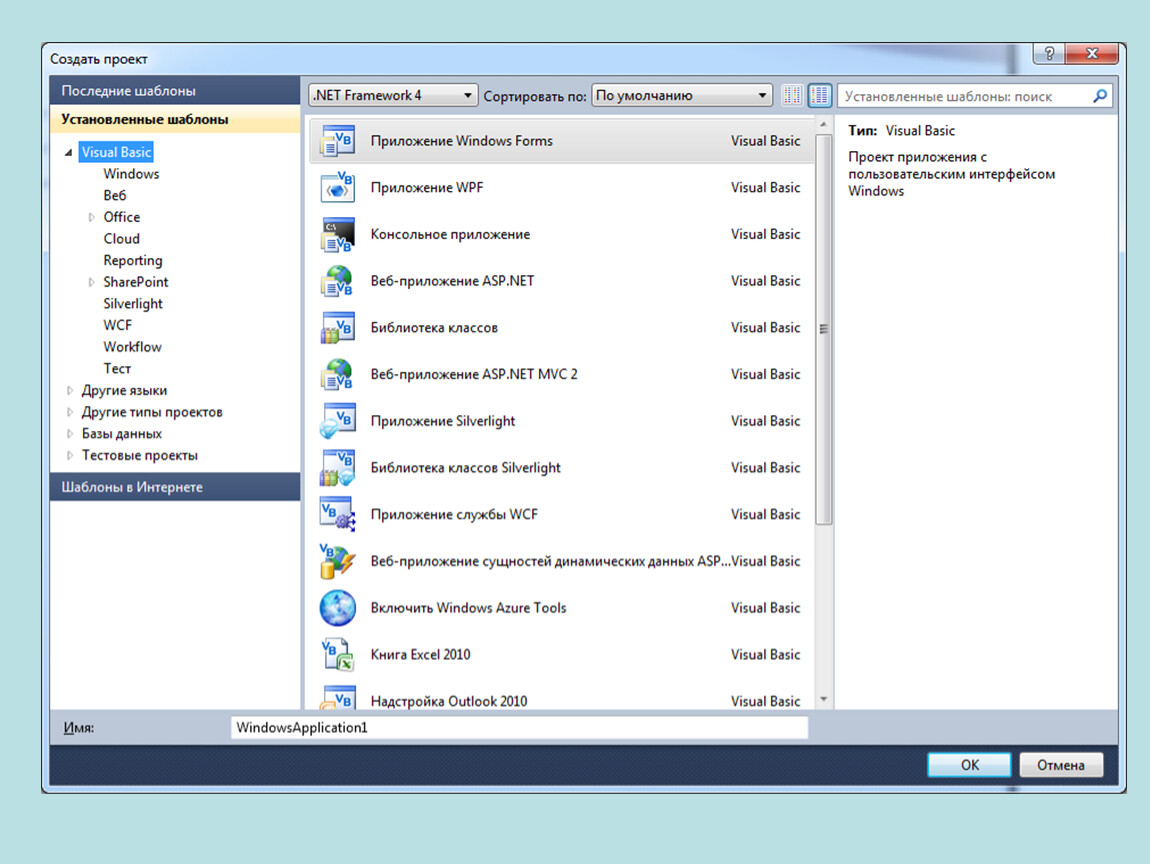This screenshot has width=1150, height=864.
Task: Select the Reporting category
Action: [x=133, y=260]
